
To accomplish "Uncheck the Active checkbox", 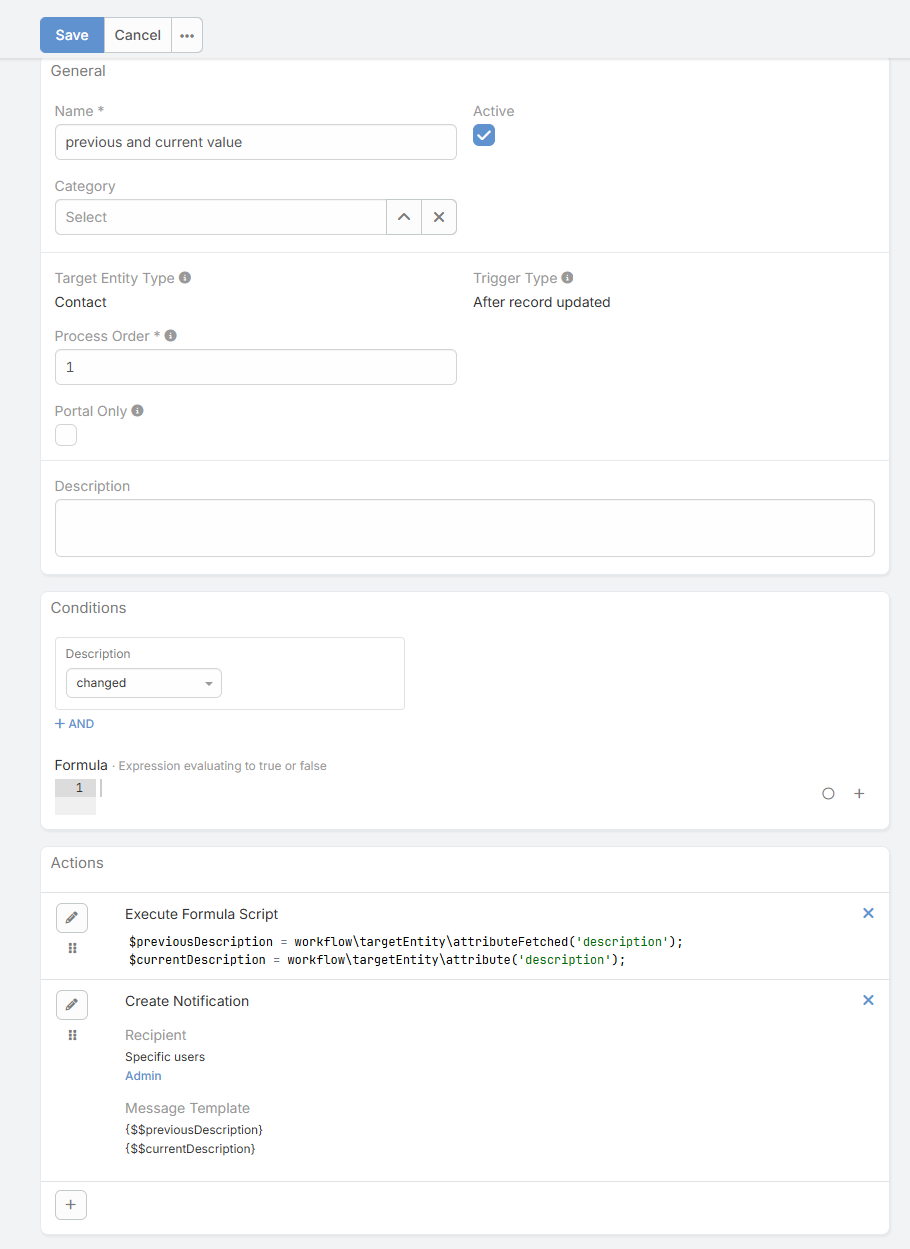I will point(484,135).
